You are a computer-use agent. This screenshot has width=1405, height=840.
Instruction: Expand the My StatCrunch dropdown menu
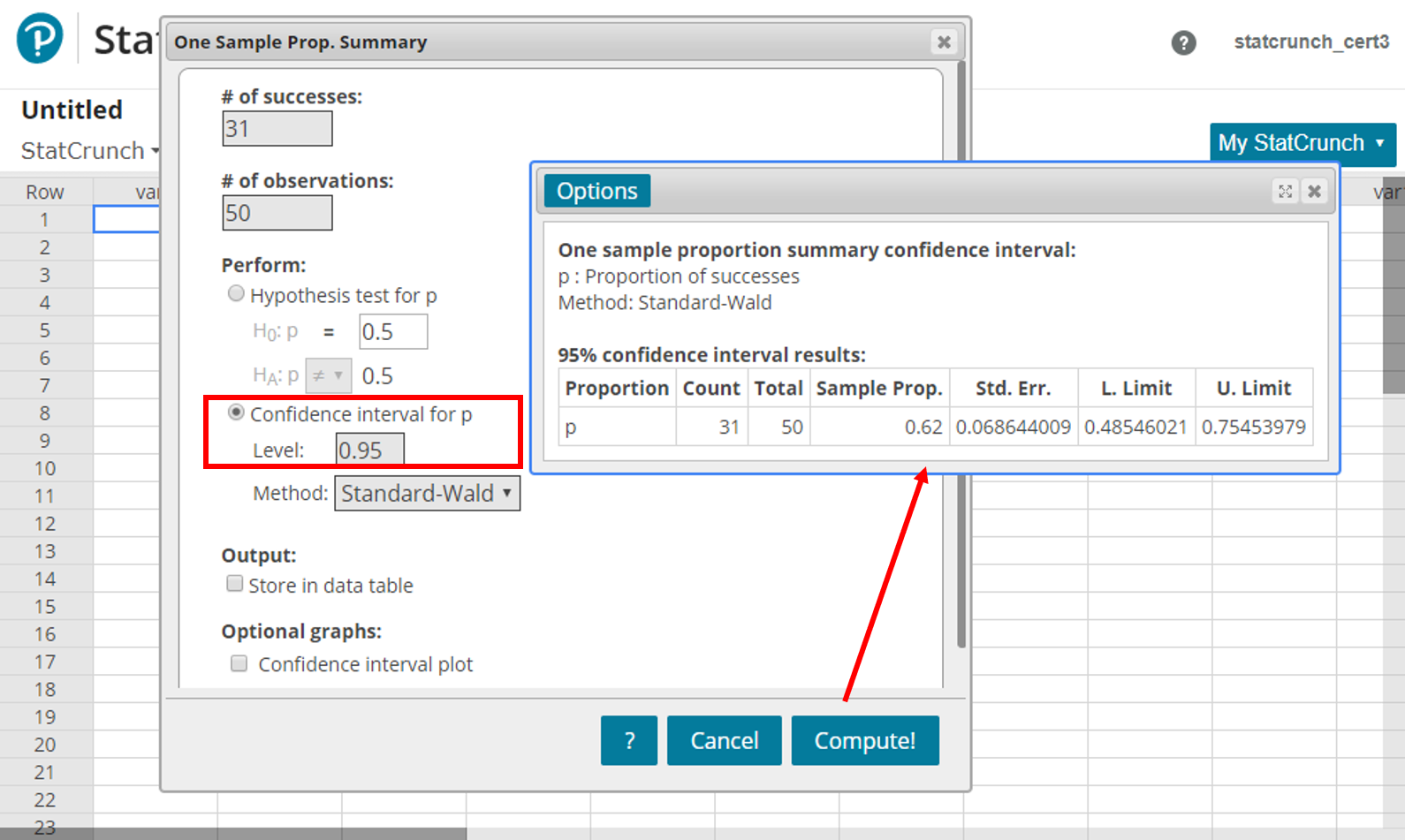pyautogui.click(x=1302, y=144)
